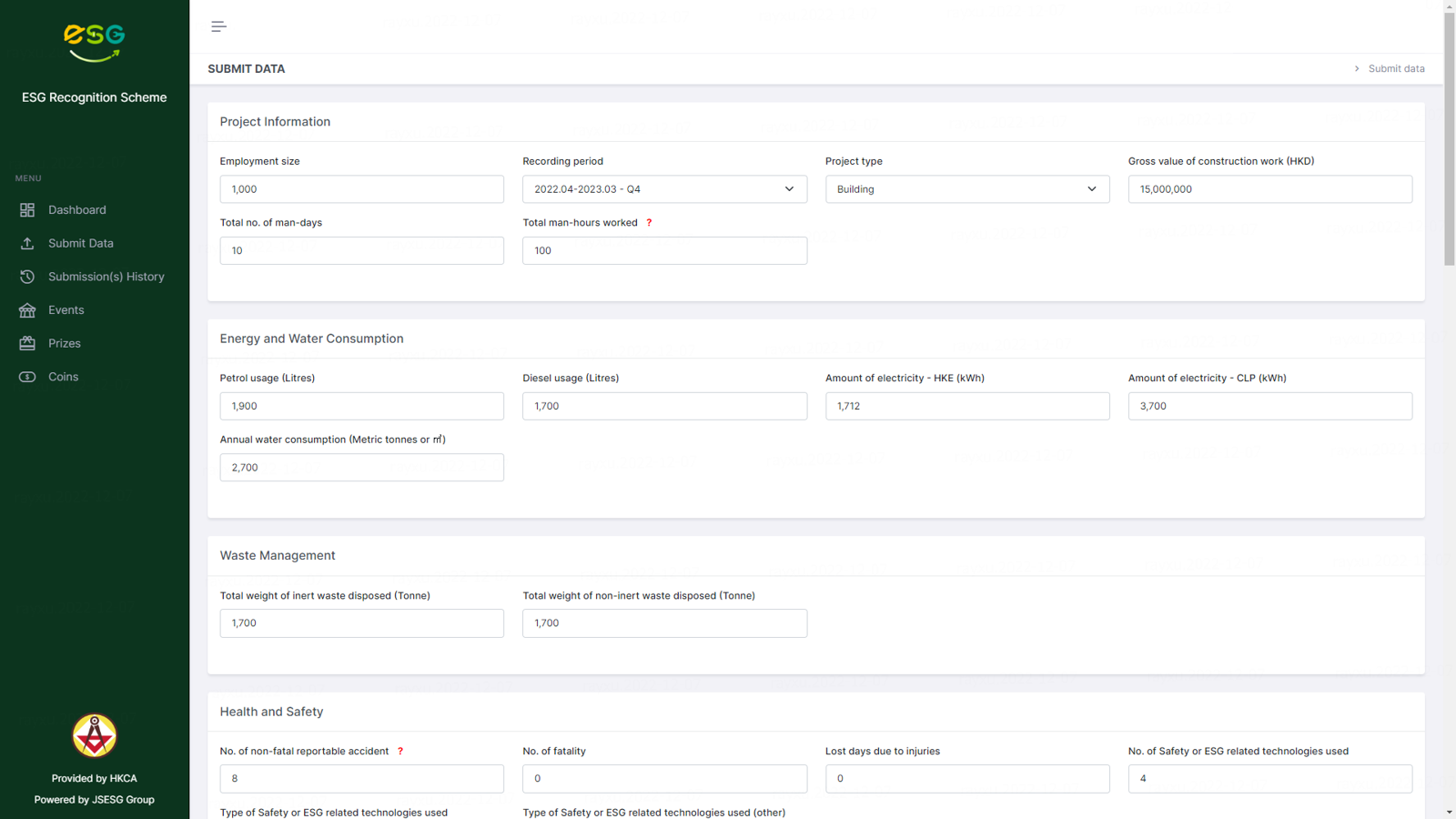Click the Submission(s) History clock icon
Viewport: 1456px width, 819px height.
27,277
